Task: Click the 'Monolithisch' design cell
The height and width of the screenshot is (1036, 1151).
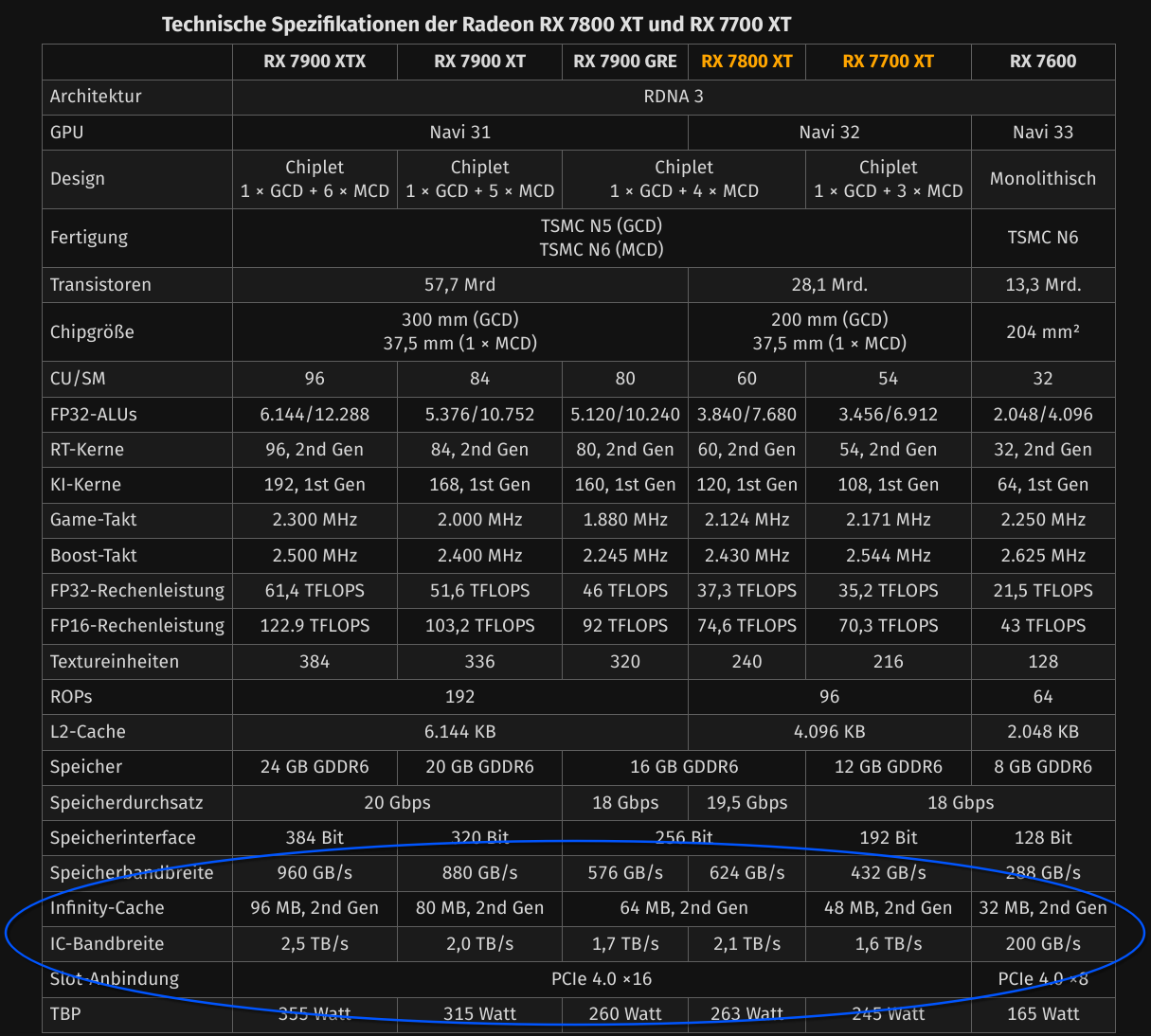Action: pos(1043,179)
